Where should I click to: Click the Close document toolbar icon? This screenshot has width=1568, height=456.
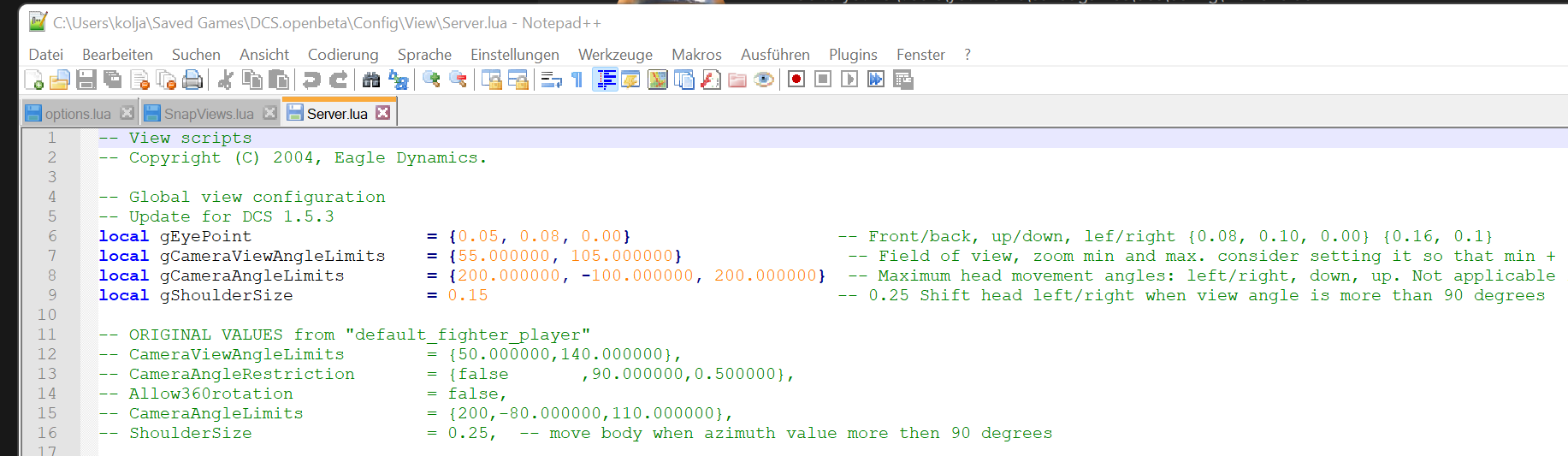coord(140,80)
